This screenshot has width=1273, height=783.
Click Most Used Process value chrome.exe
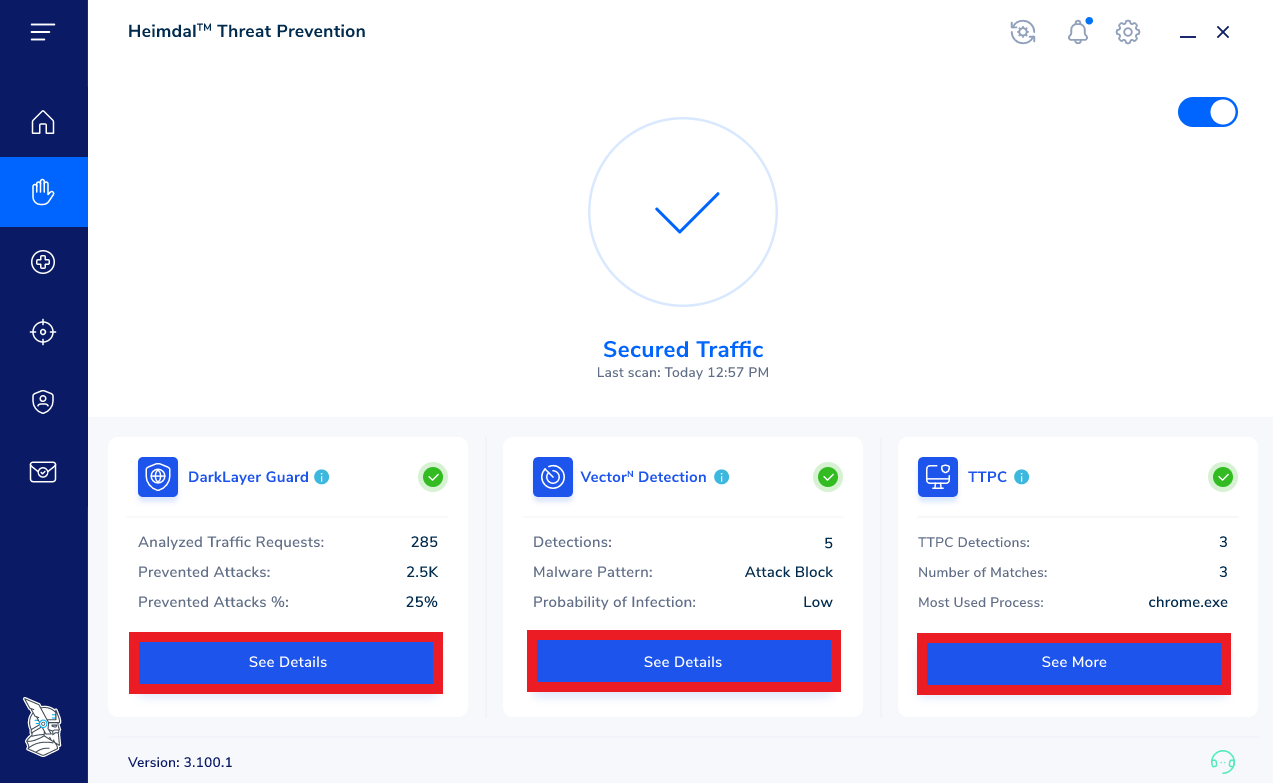[1188, 602]
